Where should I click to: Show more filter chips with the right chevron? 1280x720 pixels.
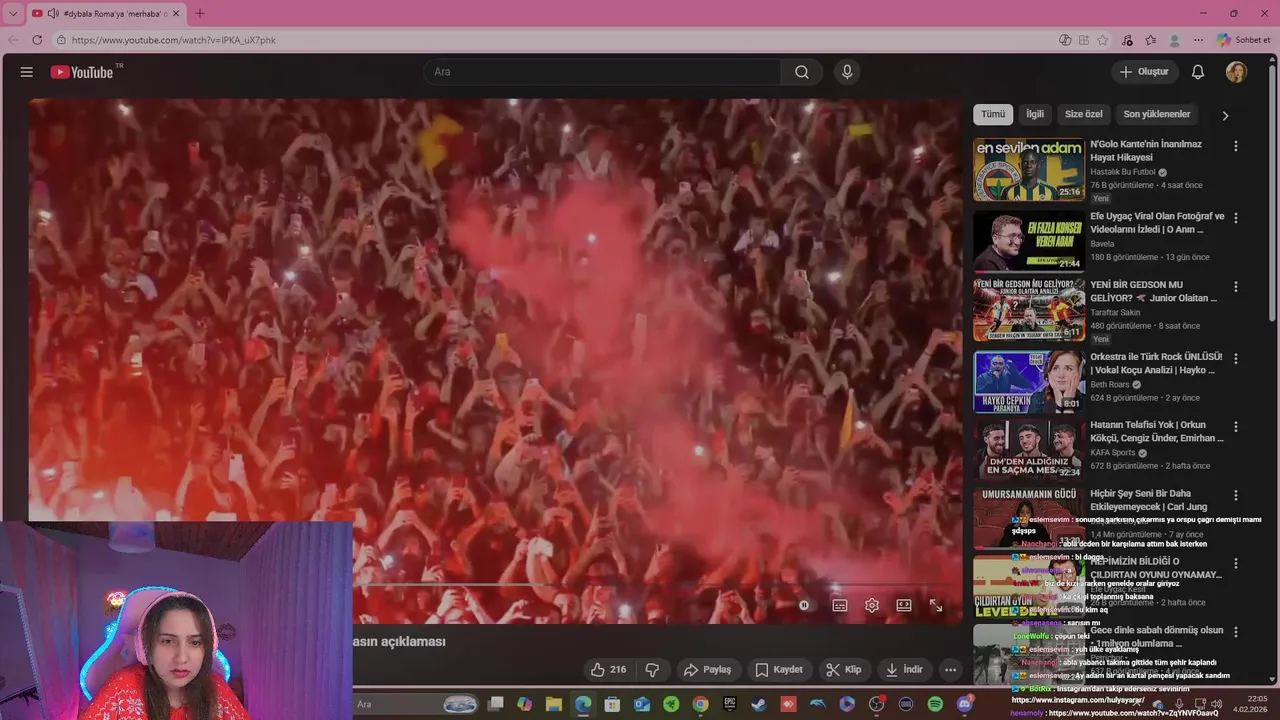[1225, 115]
